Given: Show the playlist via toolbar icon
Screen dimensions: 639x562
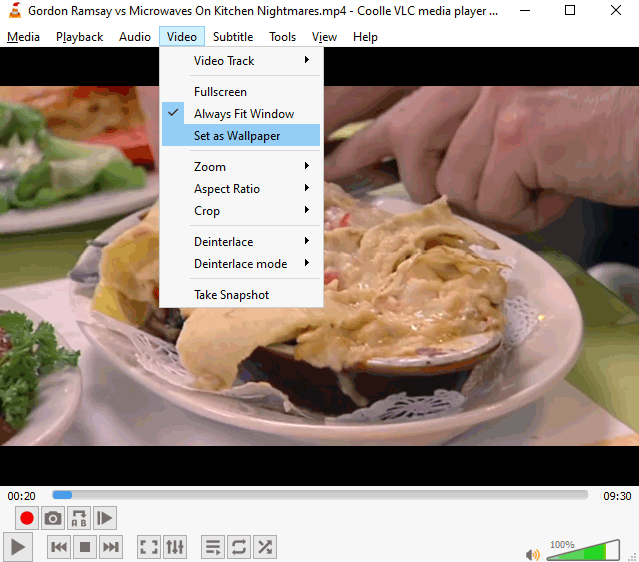Looking at the screenshot, I should tap(213, 547).
